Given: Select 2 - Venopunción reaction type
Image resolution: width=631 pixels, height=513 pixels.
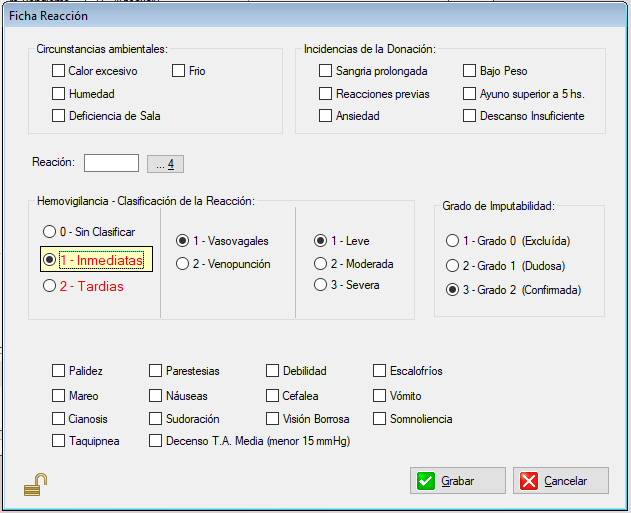Looking at the screenshot, I should [183, 264].
